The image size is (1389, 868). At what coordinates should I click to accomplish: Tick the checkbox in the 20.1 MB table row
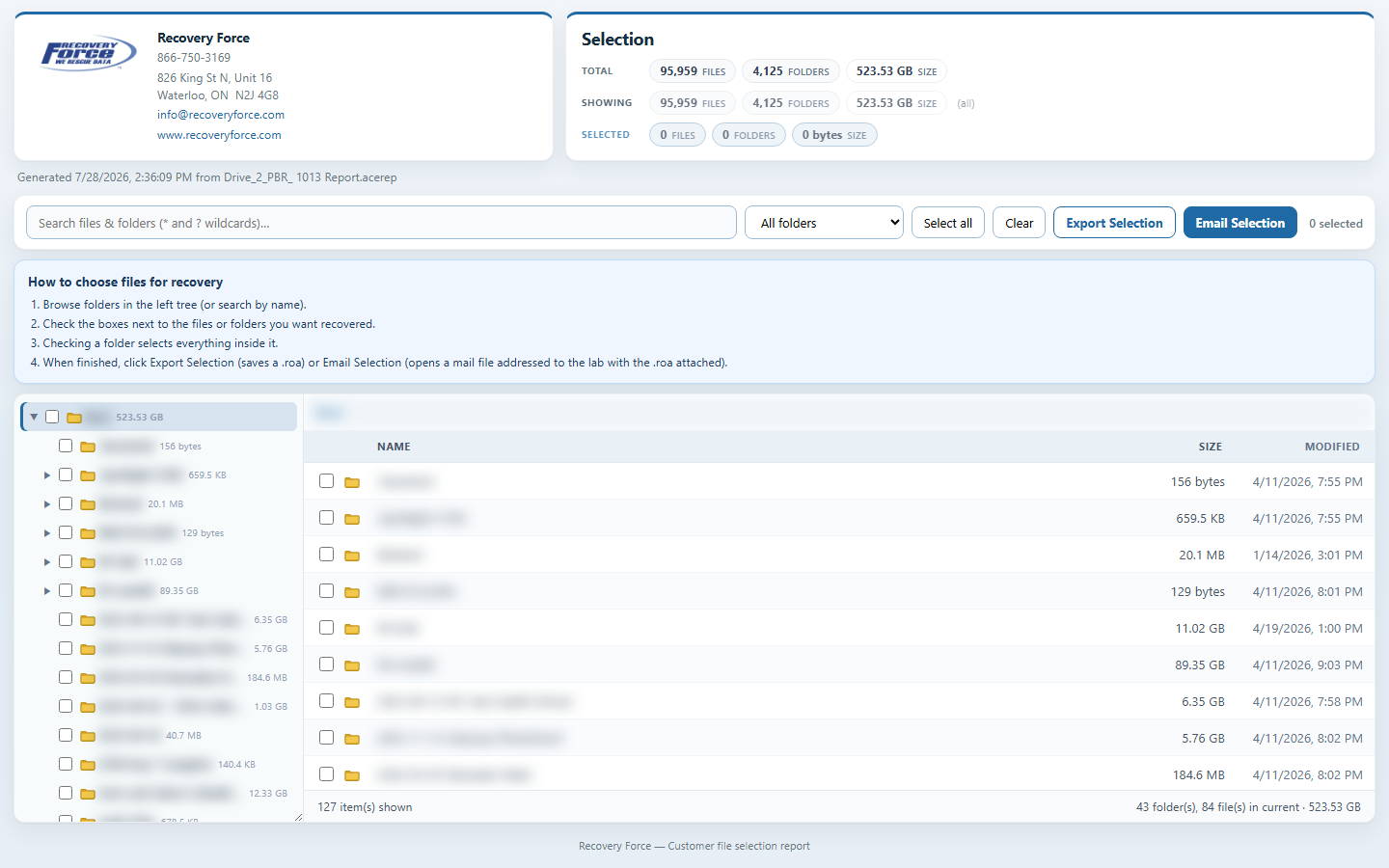pyautogui.click(x=327, y=555)
